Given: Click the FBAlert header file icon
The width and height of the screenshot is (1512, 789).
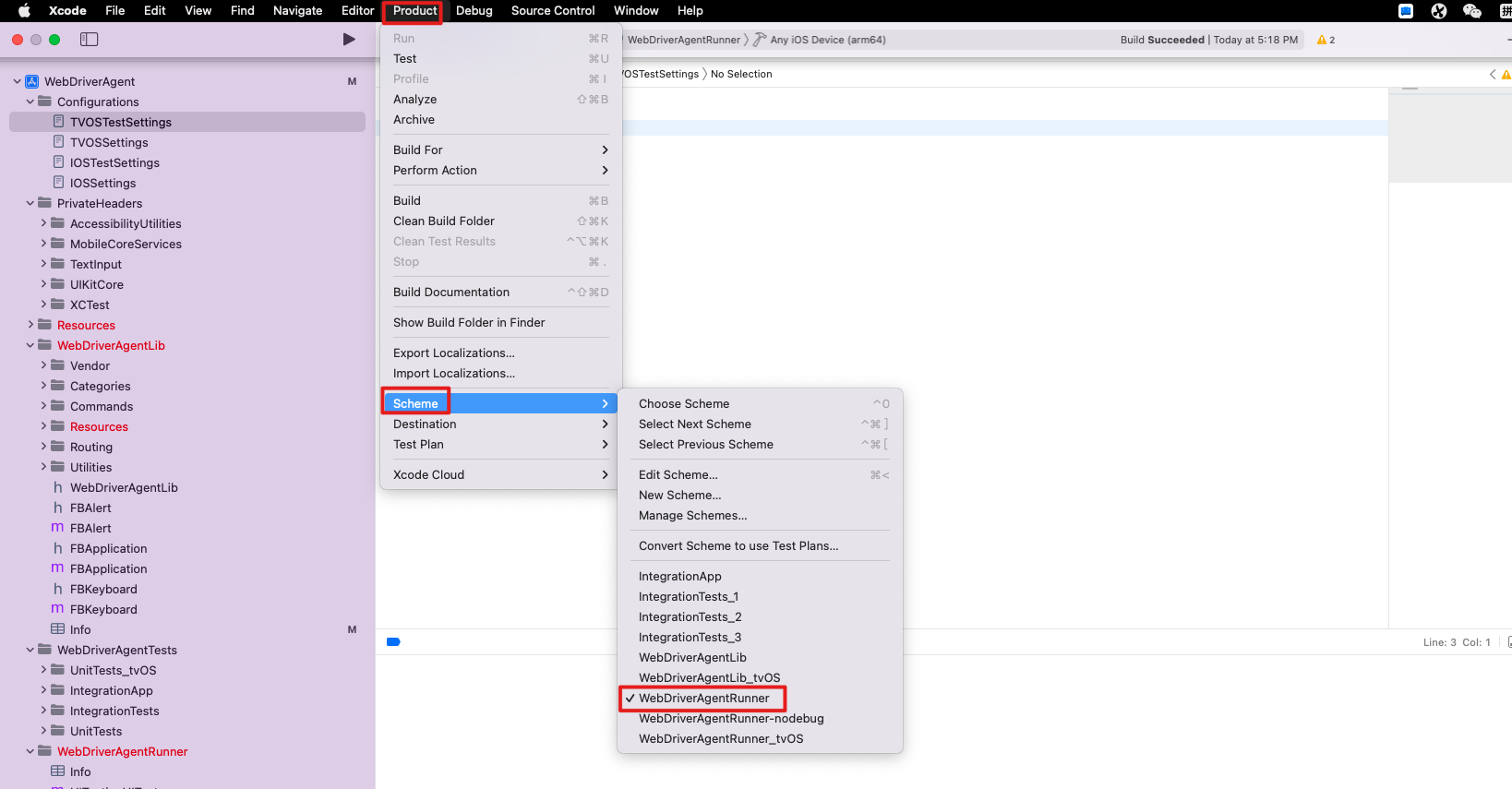Looking at the screenshot, I should tap(58, 508).
